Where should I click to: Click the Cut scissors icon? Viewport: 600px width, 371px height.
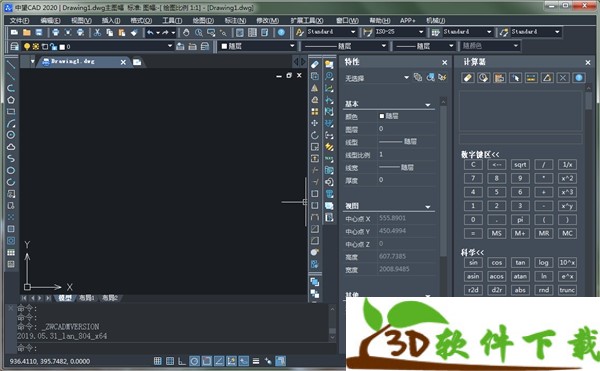(x=97, y=33)
